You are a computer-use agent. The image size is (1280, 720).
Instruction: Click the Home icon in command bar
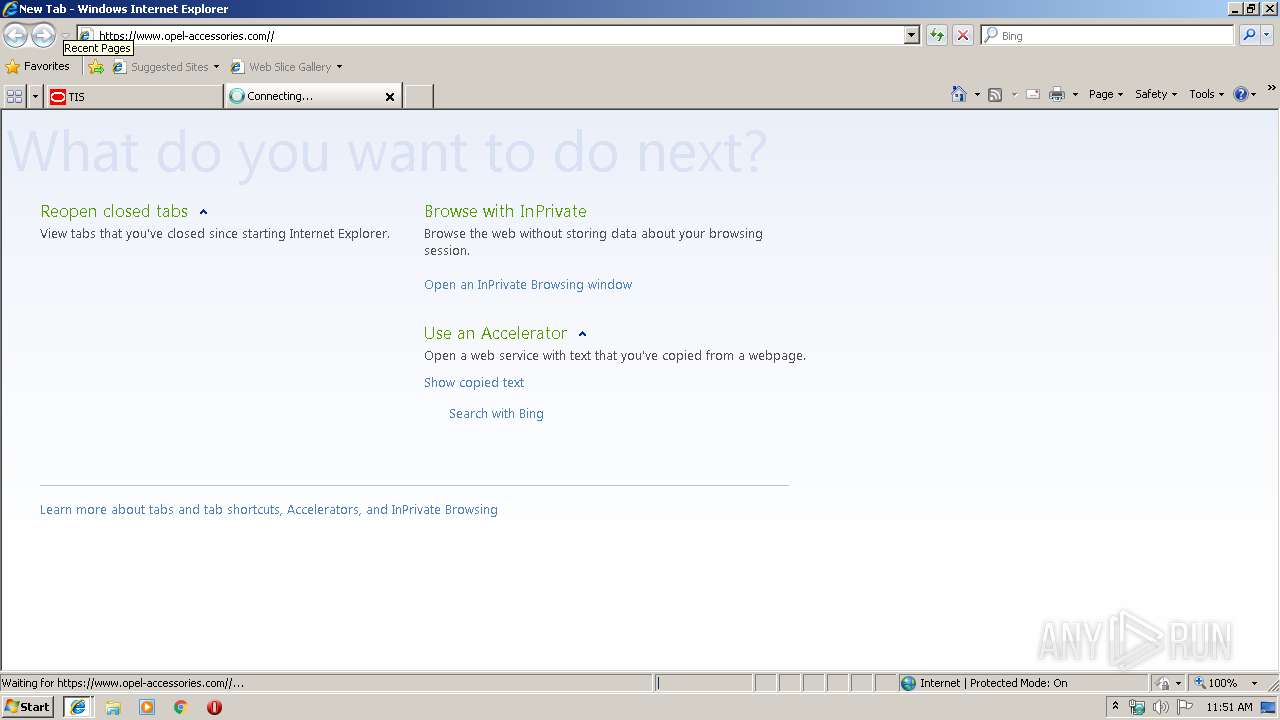[x=959, y=94]
